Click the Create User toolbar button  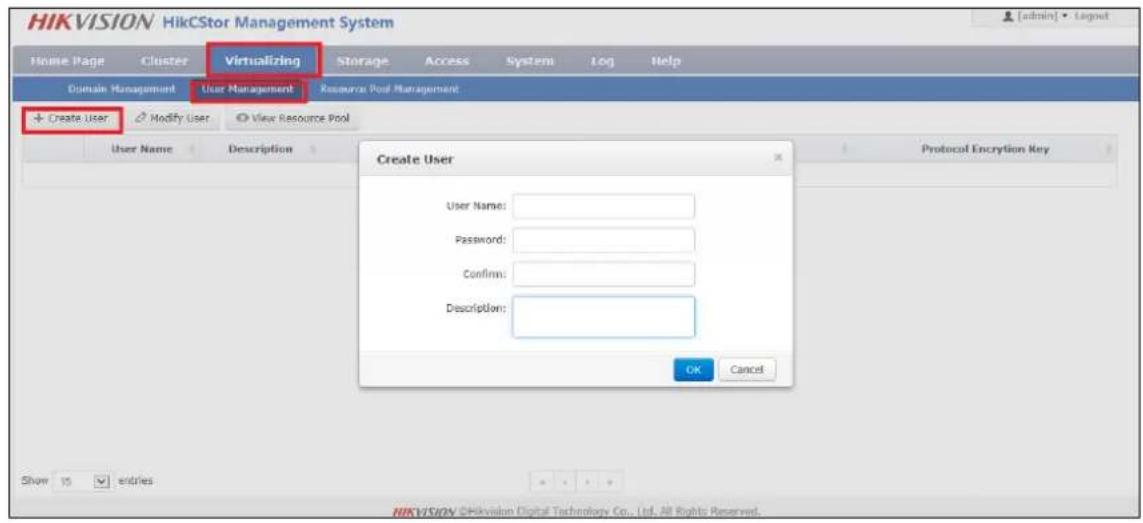(72, 119)
